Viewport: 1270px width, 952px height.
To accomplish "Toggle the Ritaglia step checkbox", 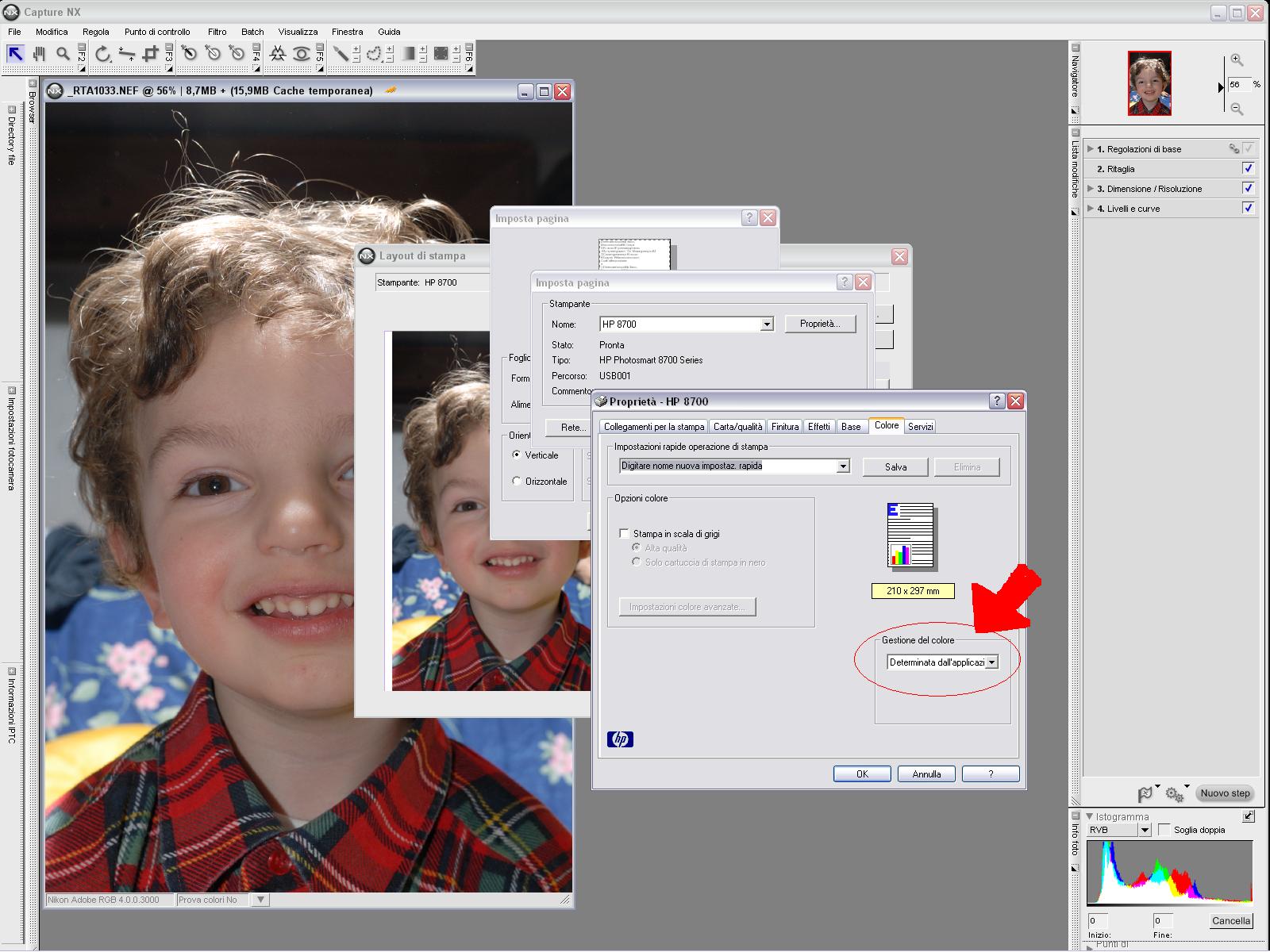I will click(1248, 168).
